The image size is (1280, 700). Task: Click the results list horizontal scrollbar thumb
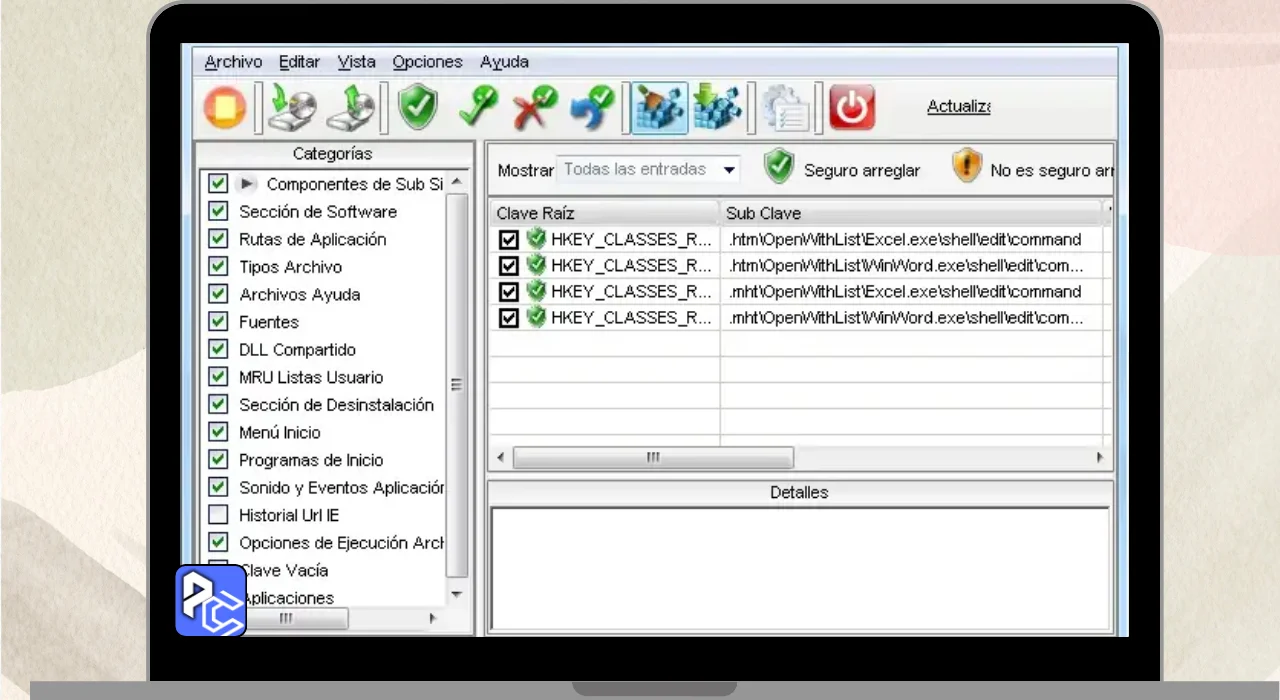[x=653, y=458]
